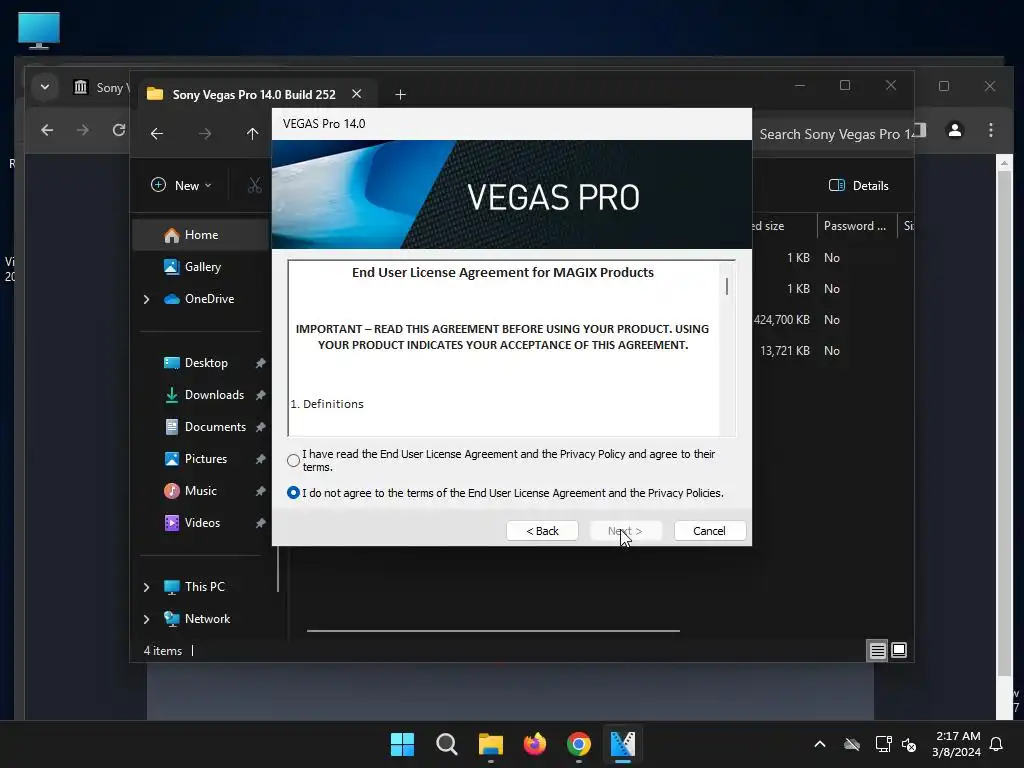Click the desktop monitor icon
This screenshot has width=1024, height=768.
click(x=39, y=30)
